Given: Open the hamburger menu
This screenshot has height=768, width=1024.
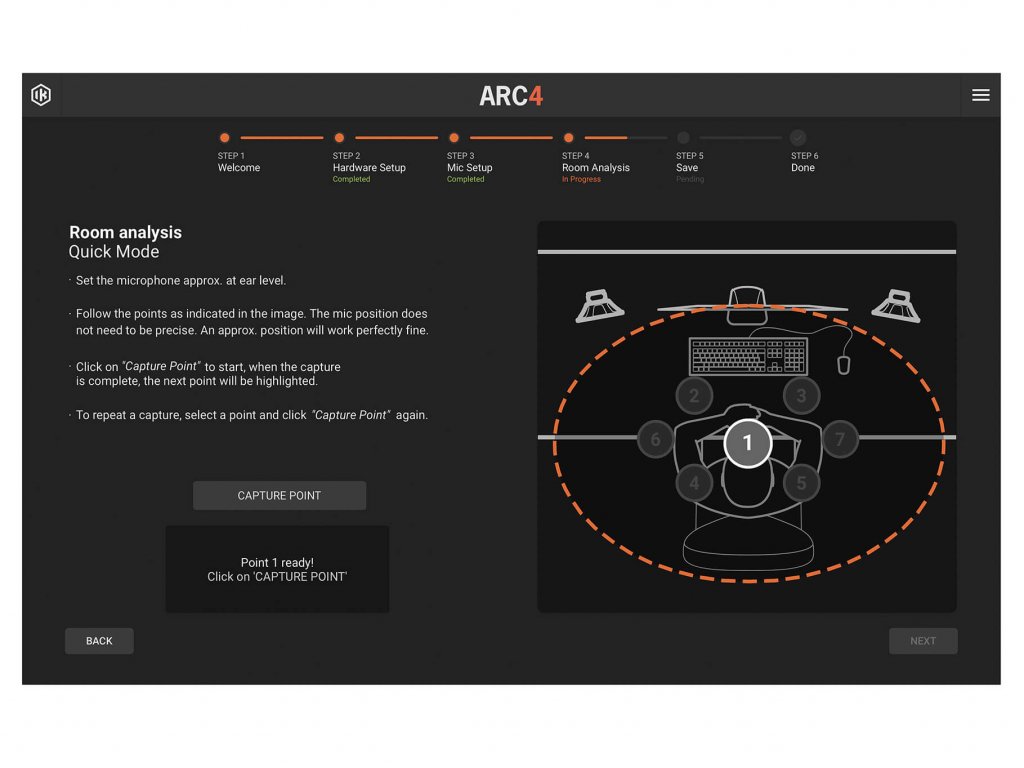Looking at the screenshot, I should pos(980,95).
